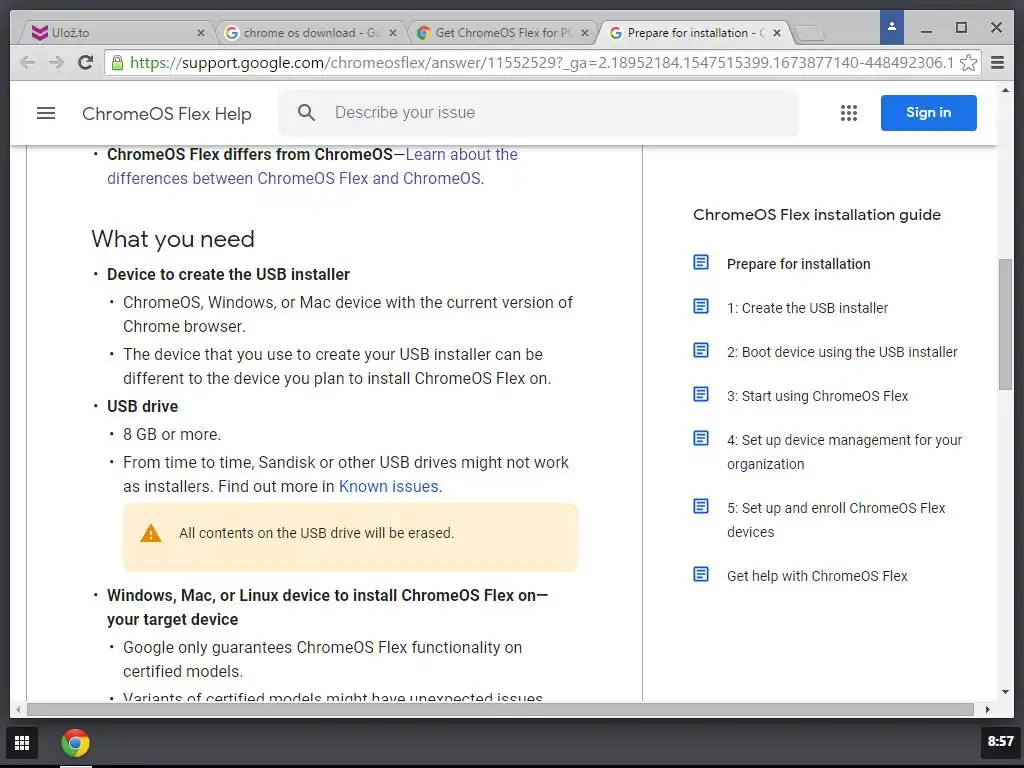Click 'All contents on the USB drive will be erased.'

click(316, 533)
